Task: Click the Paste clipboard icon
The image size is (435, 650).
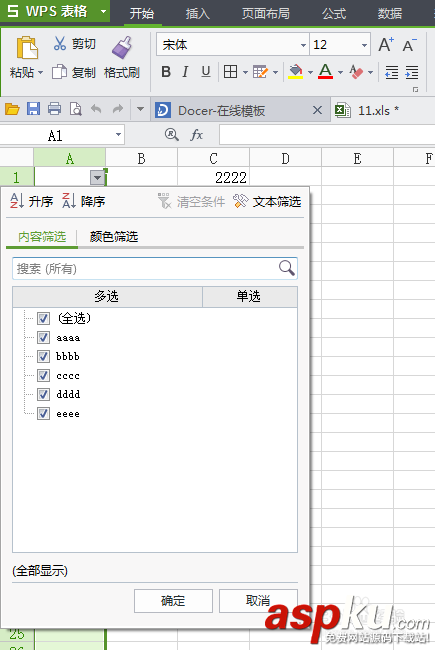Action: click(27, 48)
